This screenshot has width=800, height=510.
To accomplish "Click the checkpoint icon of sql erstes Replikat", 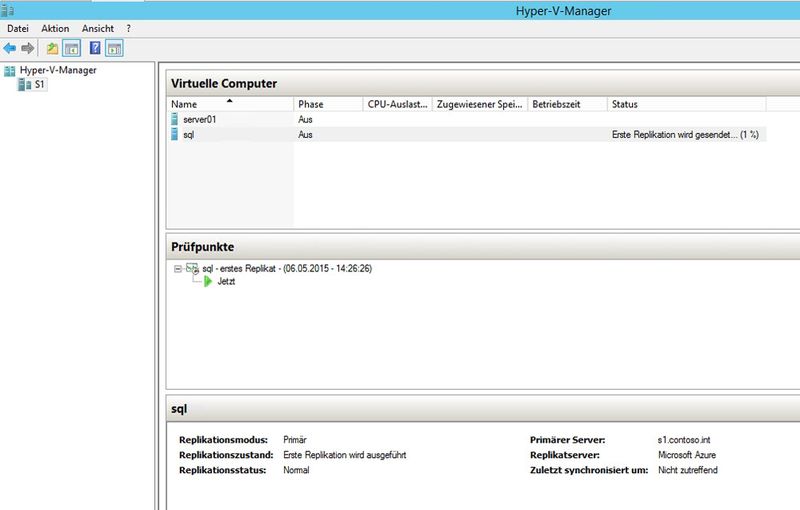I will [192, 268].
